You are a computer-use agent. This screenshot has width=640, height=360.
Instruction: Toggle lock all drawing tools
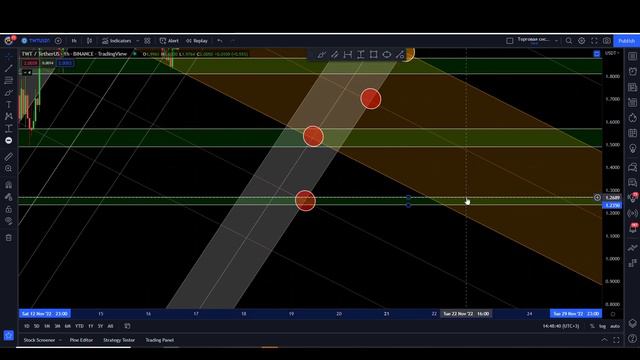click(9, 209)
